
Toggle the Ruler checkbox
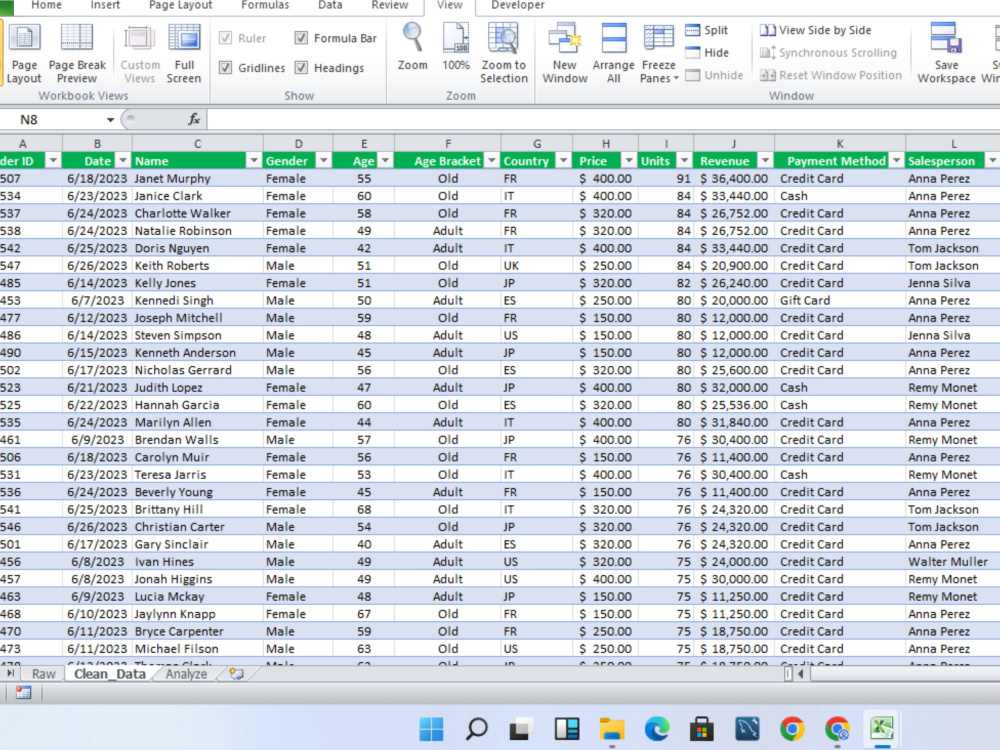[x=225, y=38]
